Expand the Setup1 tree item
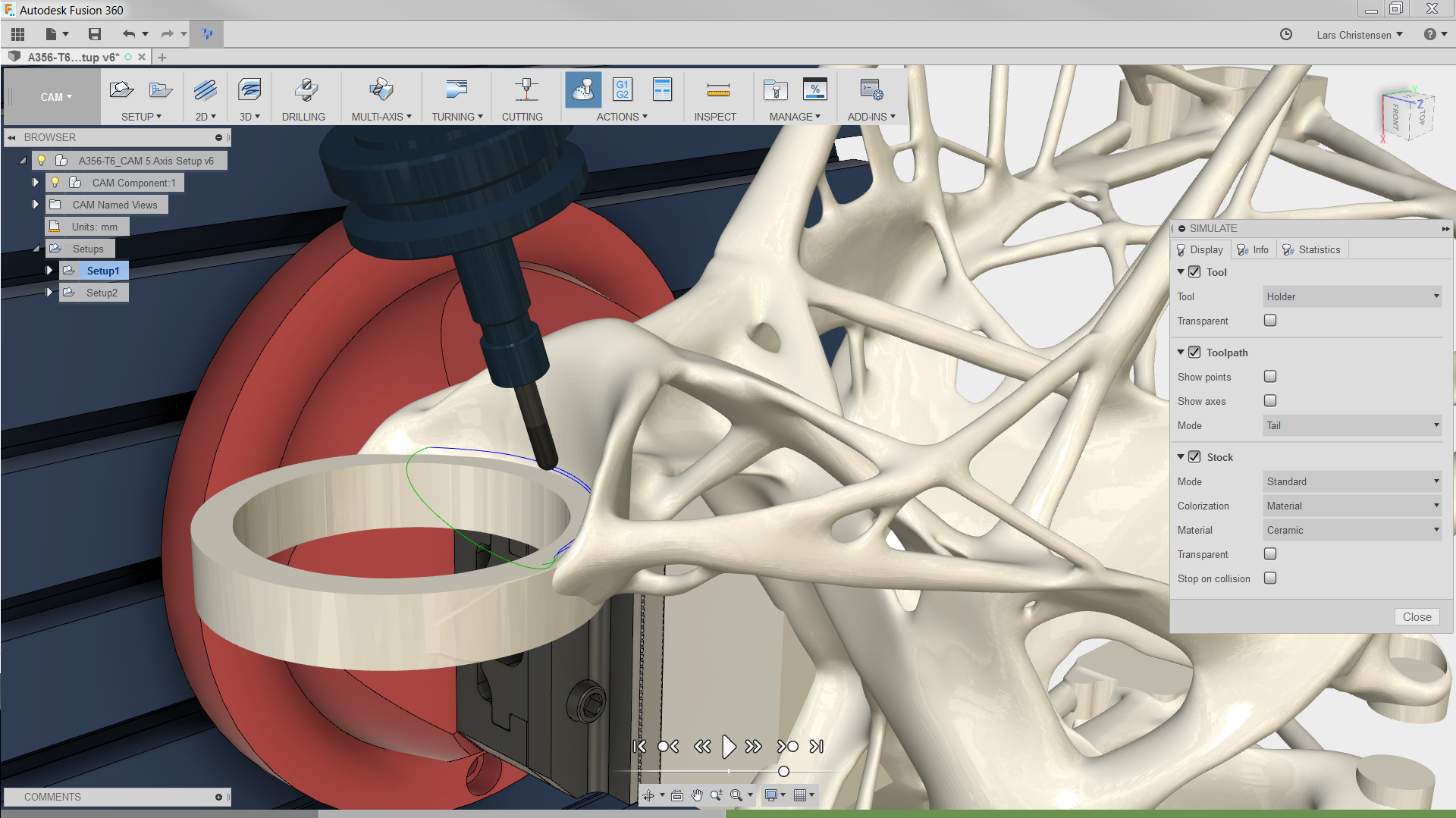 tap(49, 270)
